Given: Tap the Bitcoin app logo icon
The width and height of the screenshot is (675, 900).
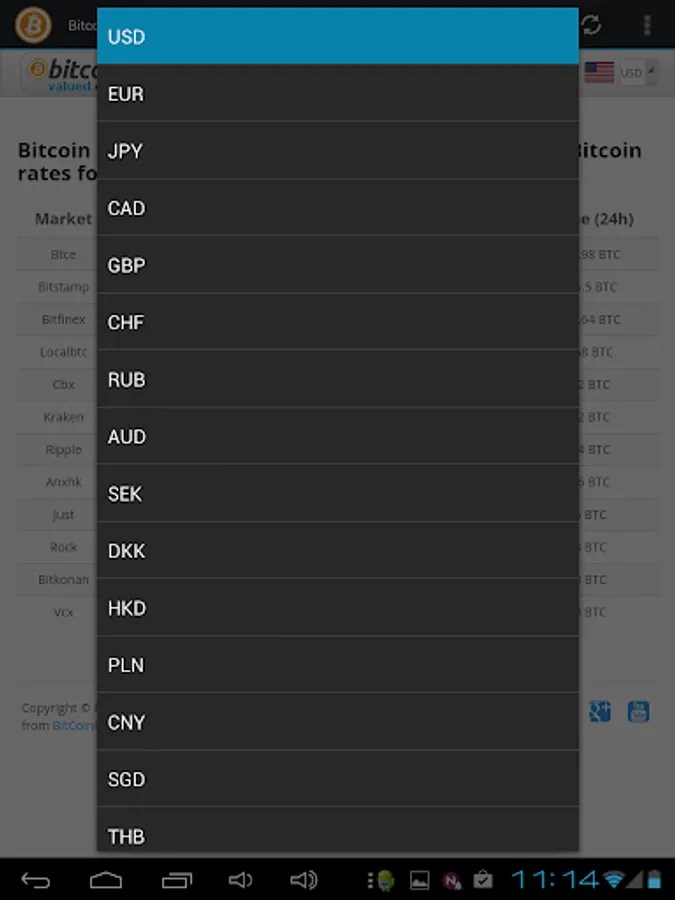Looking at the screenshot, I should point(33,24).
